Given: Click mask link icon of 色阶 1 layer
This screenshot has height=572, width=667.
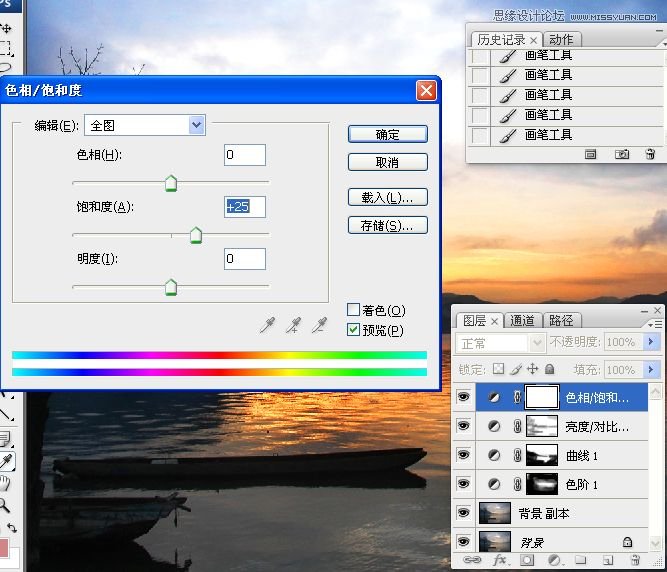Looking at the screenshot, I should 517,484.
